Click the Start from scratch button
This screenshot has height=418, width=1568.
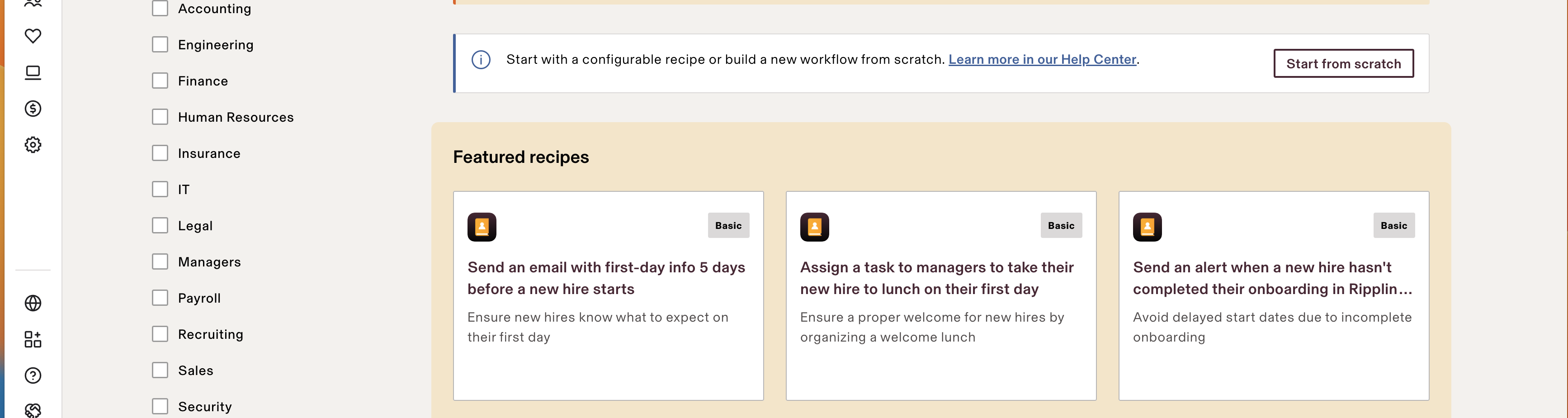tap(1343, 63)
